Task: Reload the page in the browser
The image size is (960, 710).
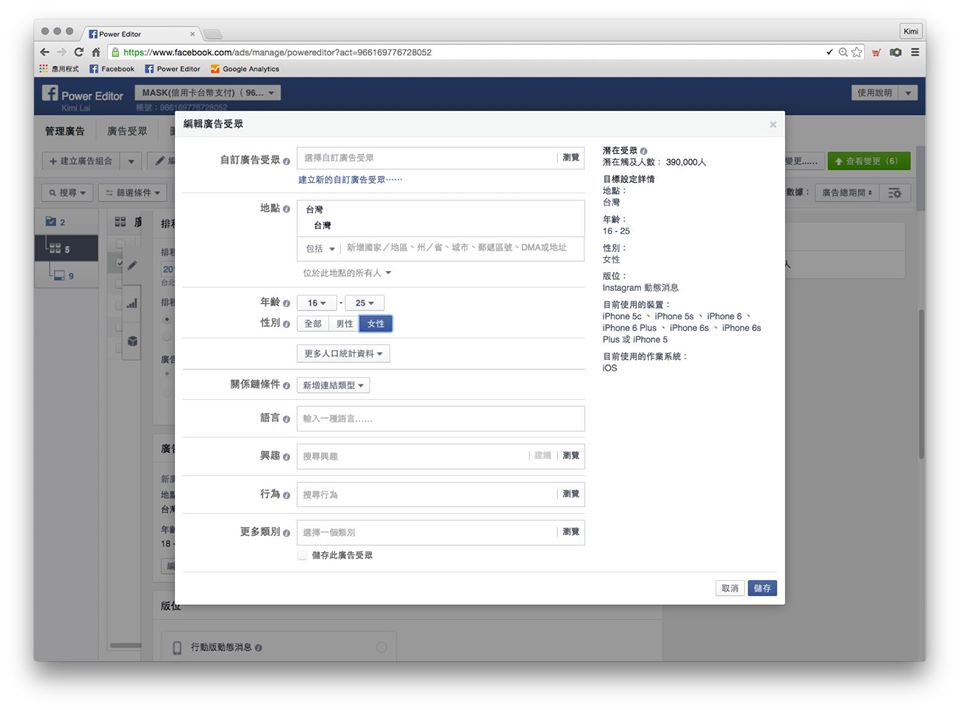Action: point(78,52)
